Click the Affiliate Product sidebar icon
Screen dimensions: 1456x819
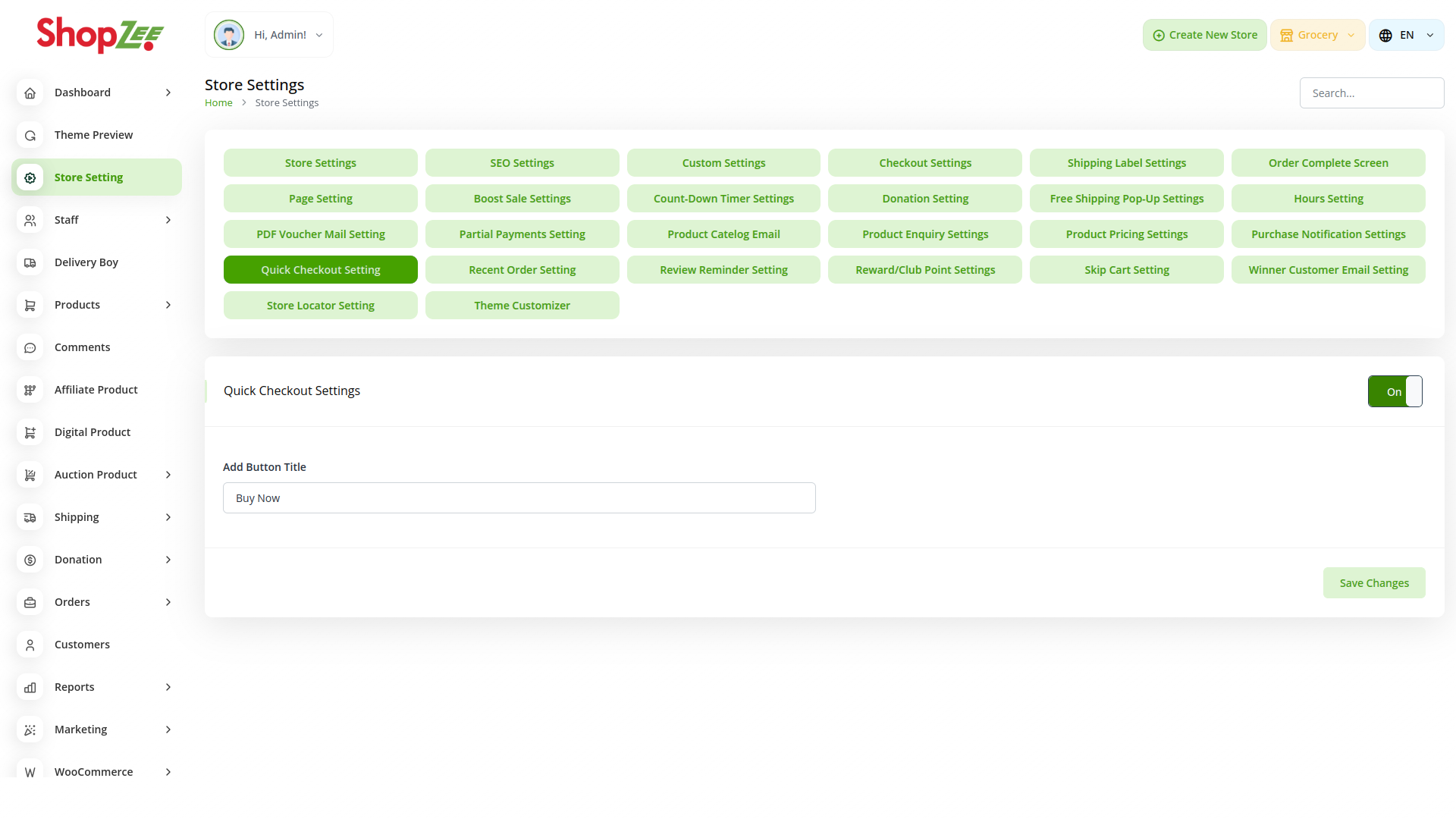[30, 390]
